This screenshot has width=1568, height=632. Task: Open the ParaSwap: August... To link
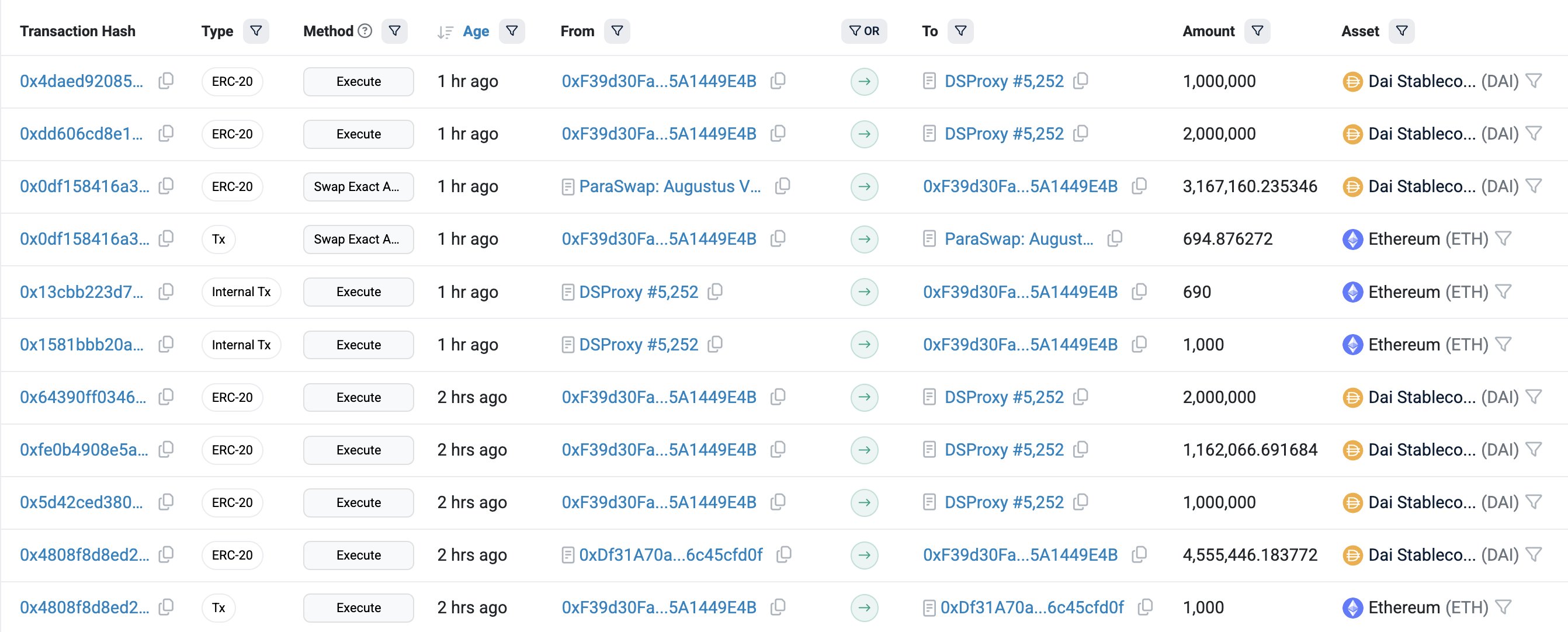(1019, 239)
